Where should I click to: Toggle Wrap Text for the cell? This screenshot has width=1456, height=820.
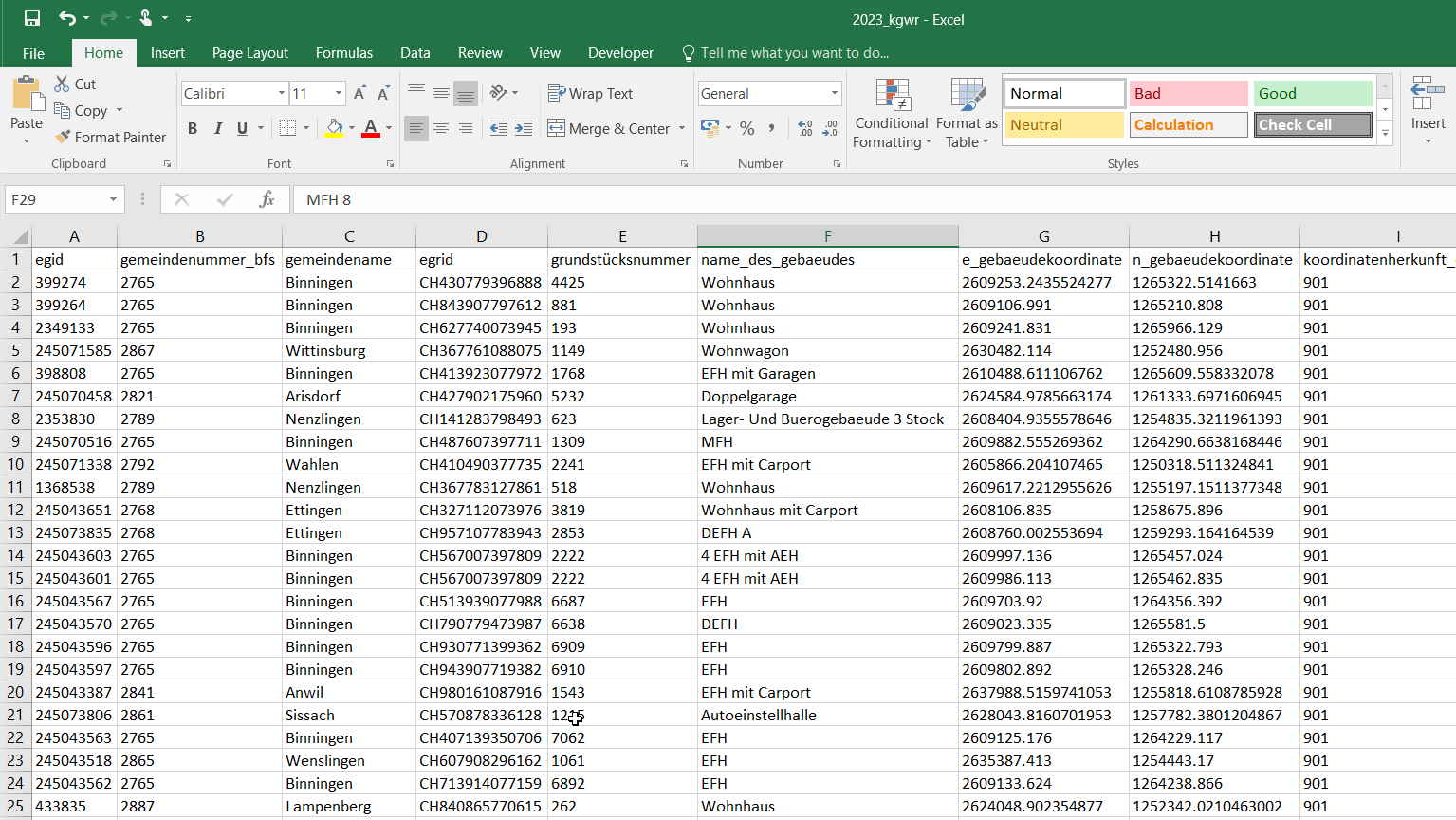(590, 93)
